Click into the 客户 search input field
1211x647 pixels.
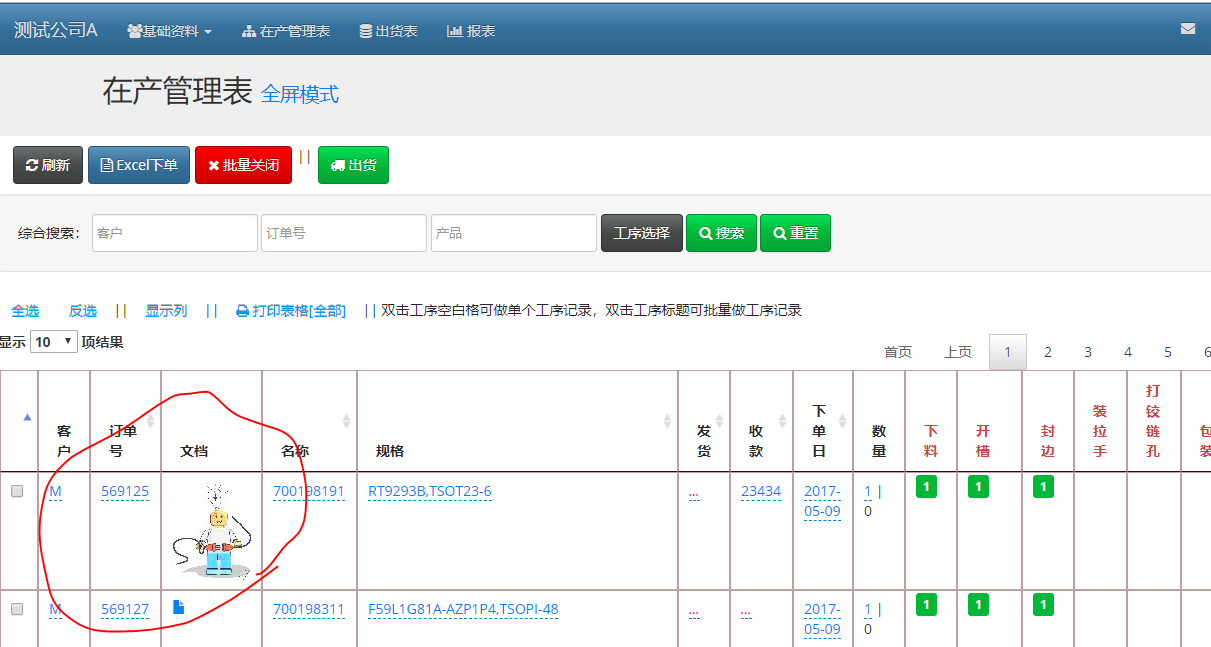[x=174, y=233]
